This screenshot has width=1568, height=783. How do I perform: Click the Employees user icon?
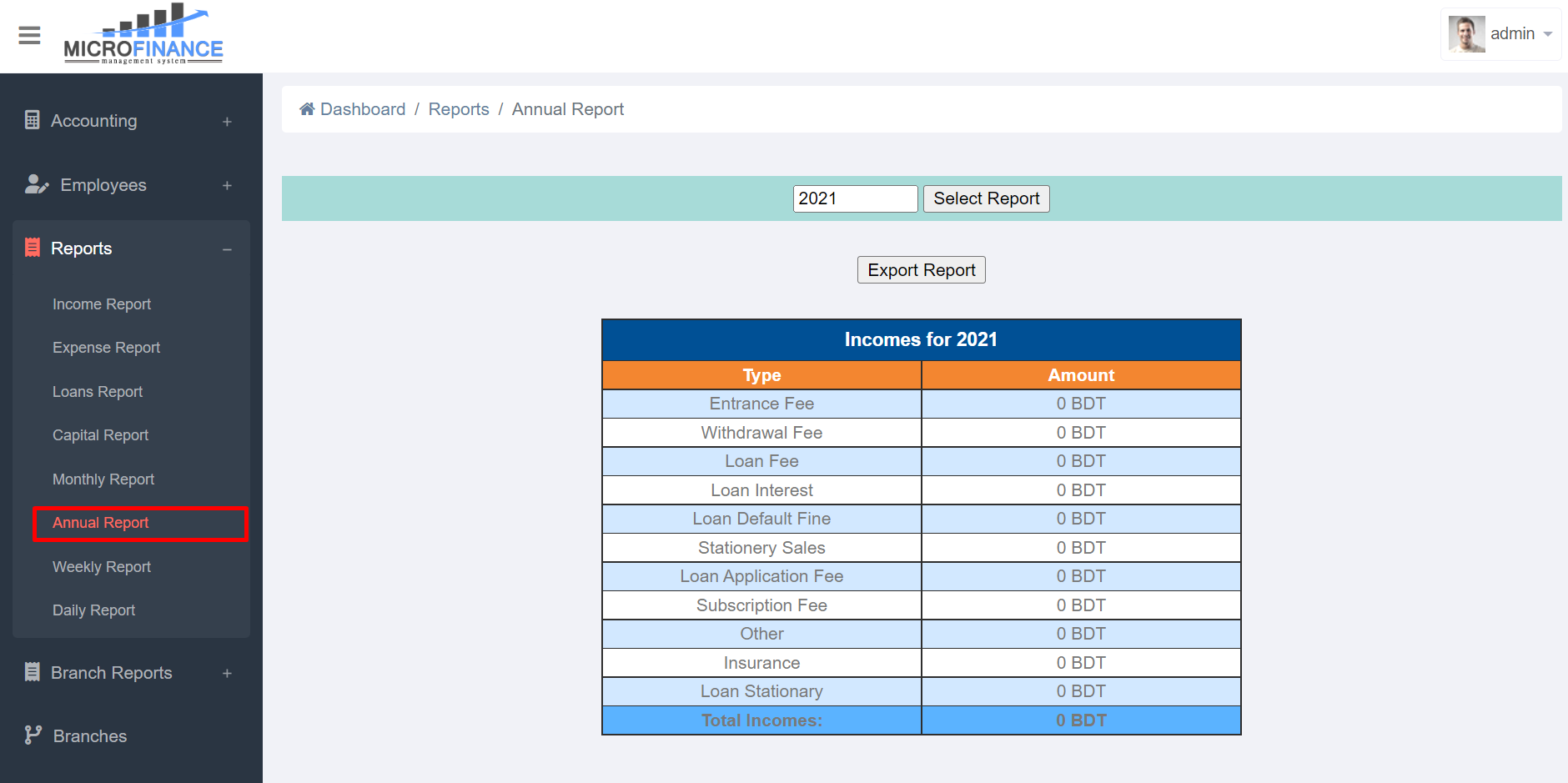pyautogui.click(x=36, y=184)
